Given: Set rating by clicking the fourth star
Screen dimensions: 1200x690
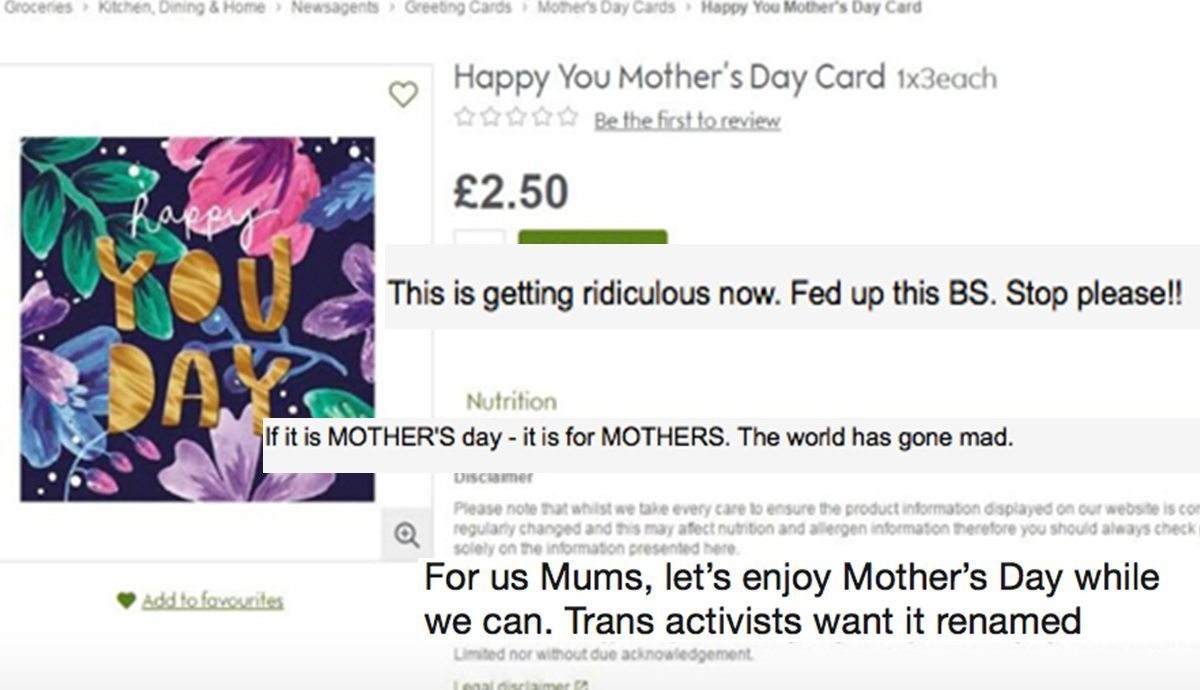Looking at the screenshot, I should [541, 116].
